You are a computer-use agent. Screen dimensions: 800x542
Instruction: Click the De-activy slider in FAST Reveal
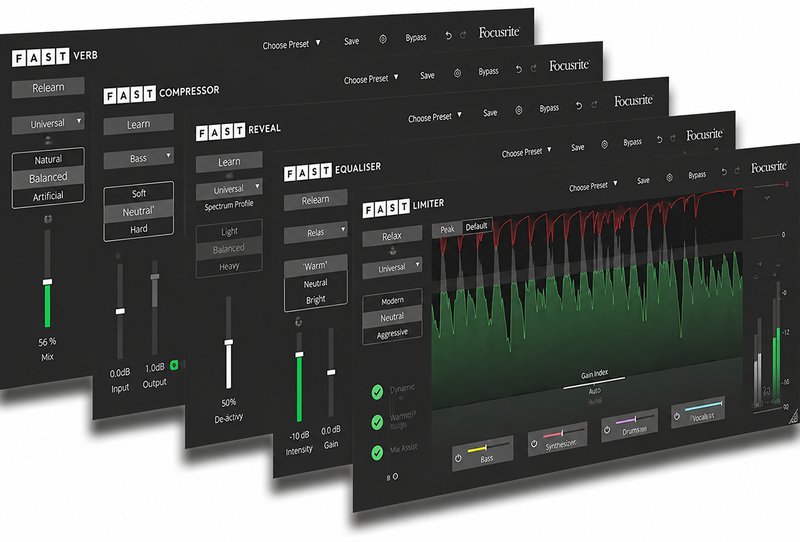[x=229, y=342]
